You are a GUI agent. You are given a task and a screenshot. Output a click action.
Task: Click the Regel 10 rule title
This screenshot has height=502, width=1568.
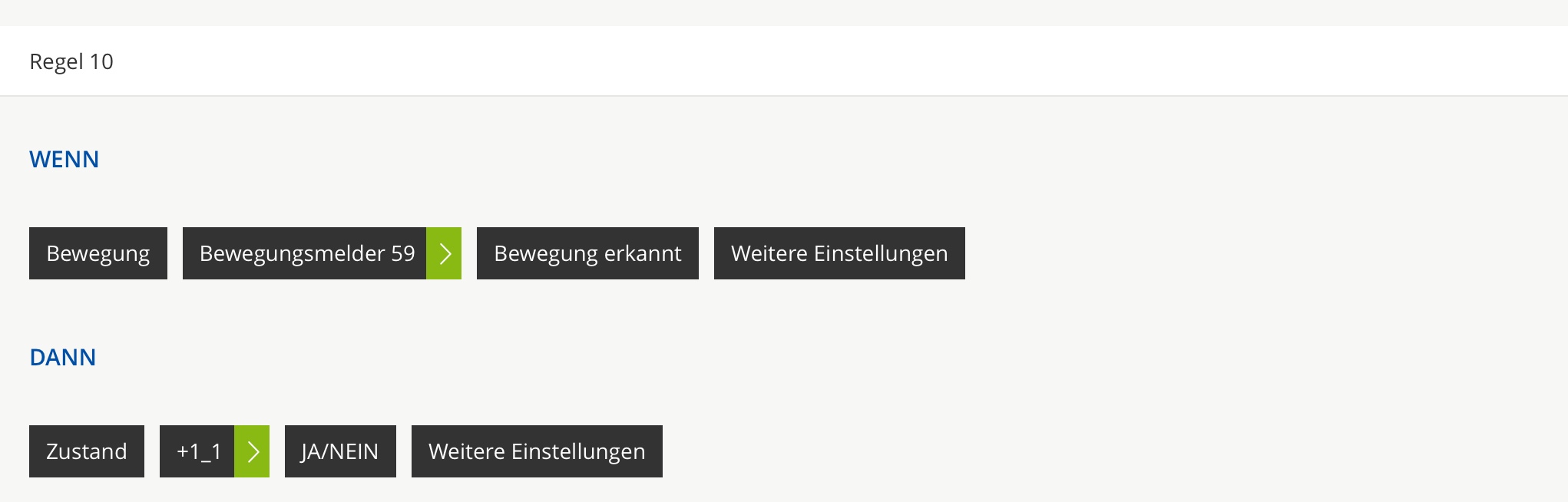pyautogui.click(x=71, y=61)
